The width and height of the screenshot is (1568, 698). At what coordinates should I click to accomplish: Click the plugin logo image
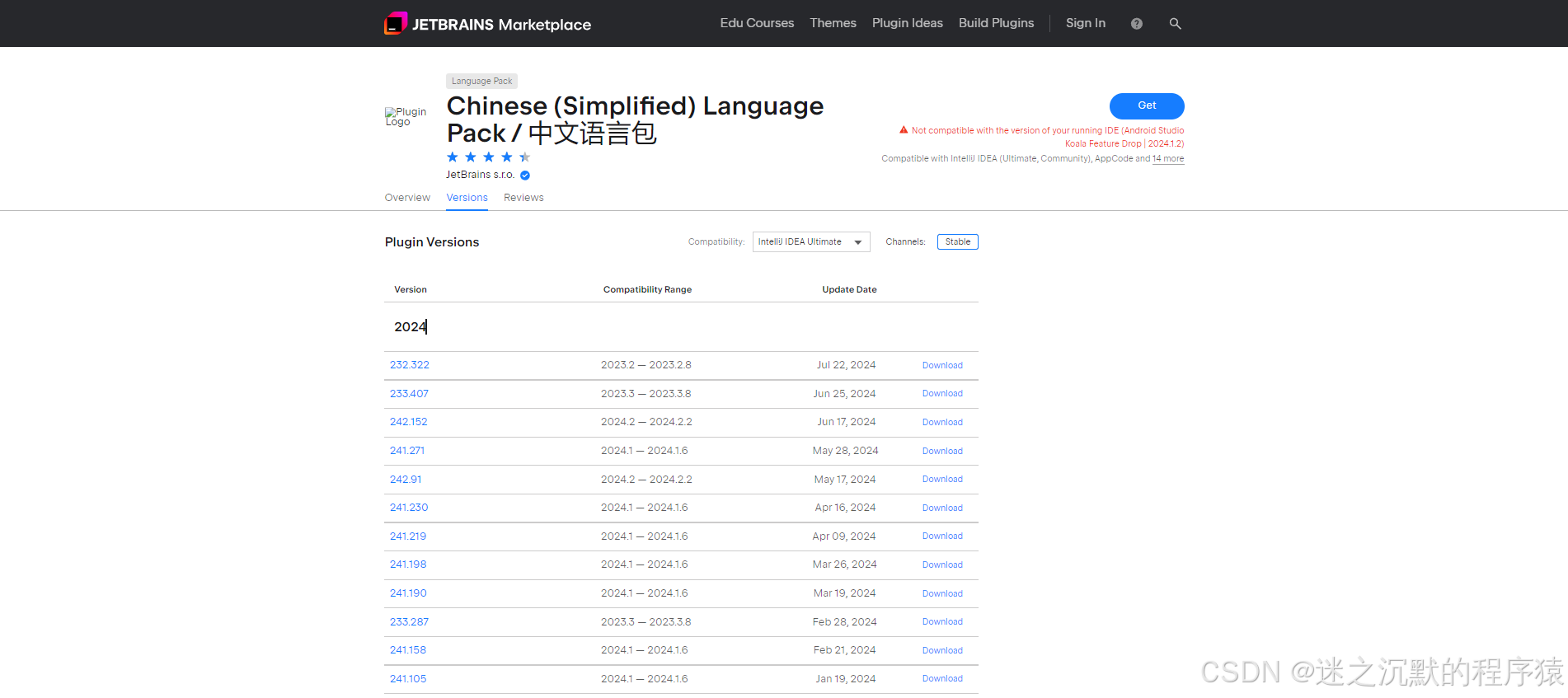[406, 117]
